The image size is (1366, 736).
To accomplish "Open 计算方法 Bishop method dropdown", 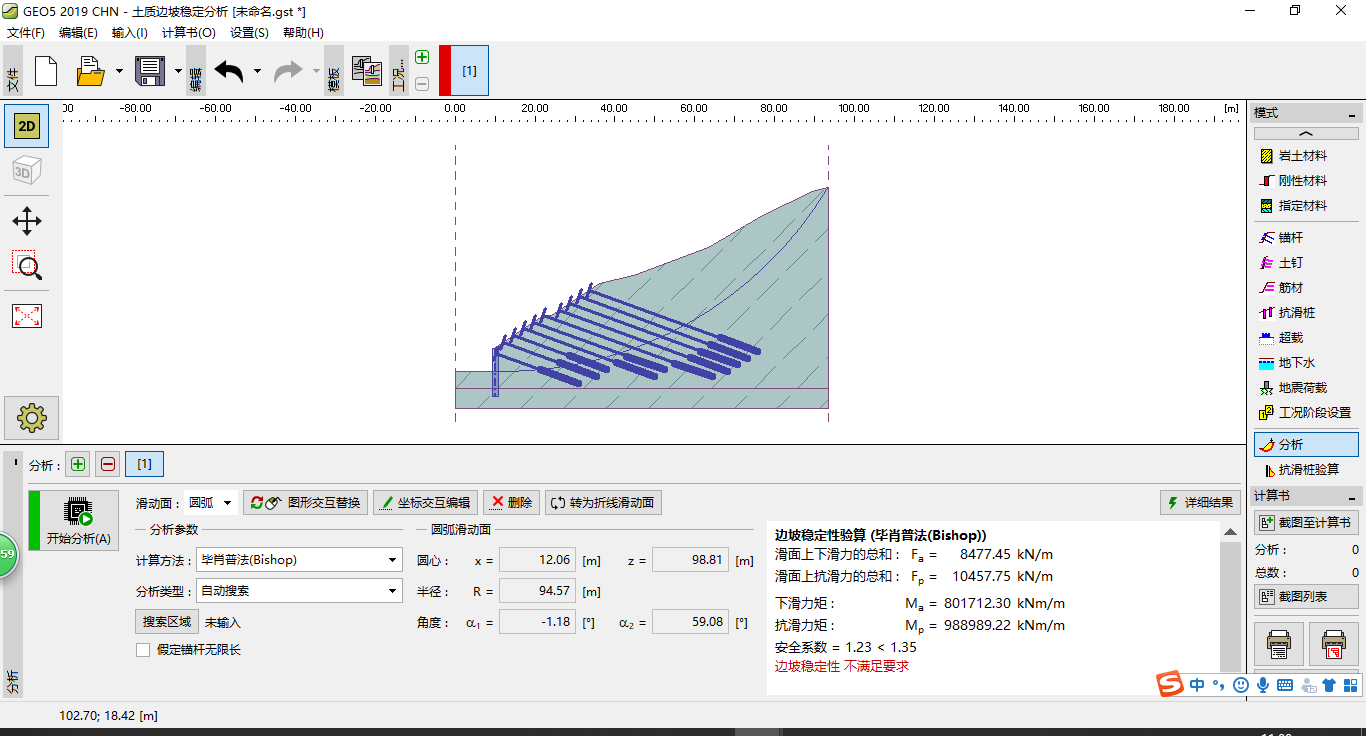I will [299, 560].
